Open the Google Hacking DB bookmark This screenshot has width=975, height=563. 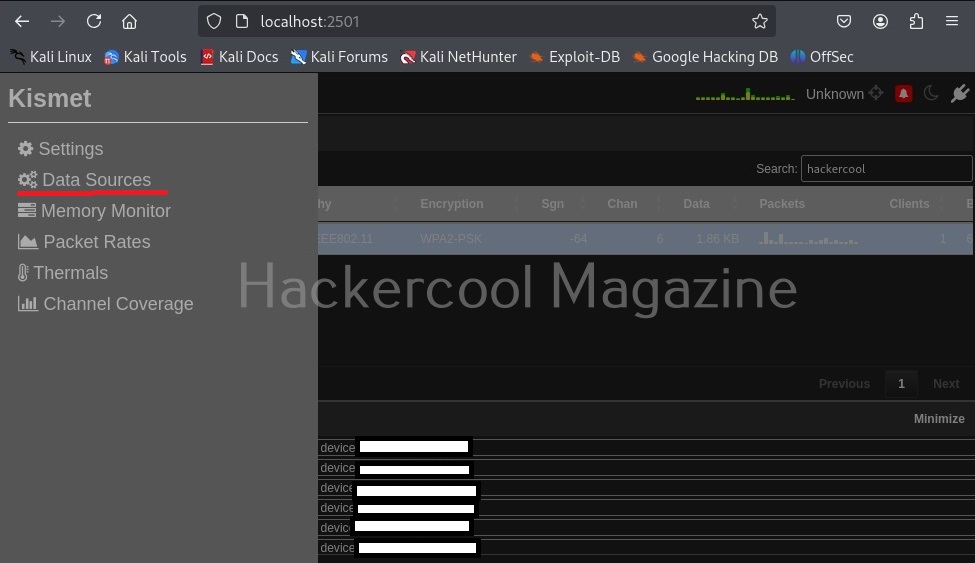[x=705, y=57]
